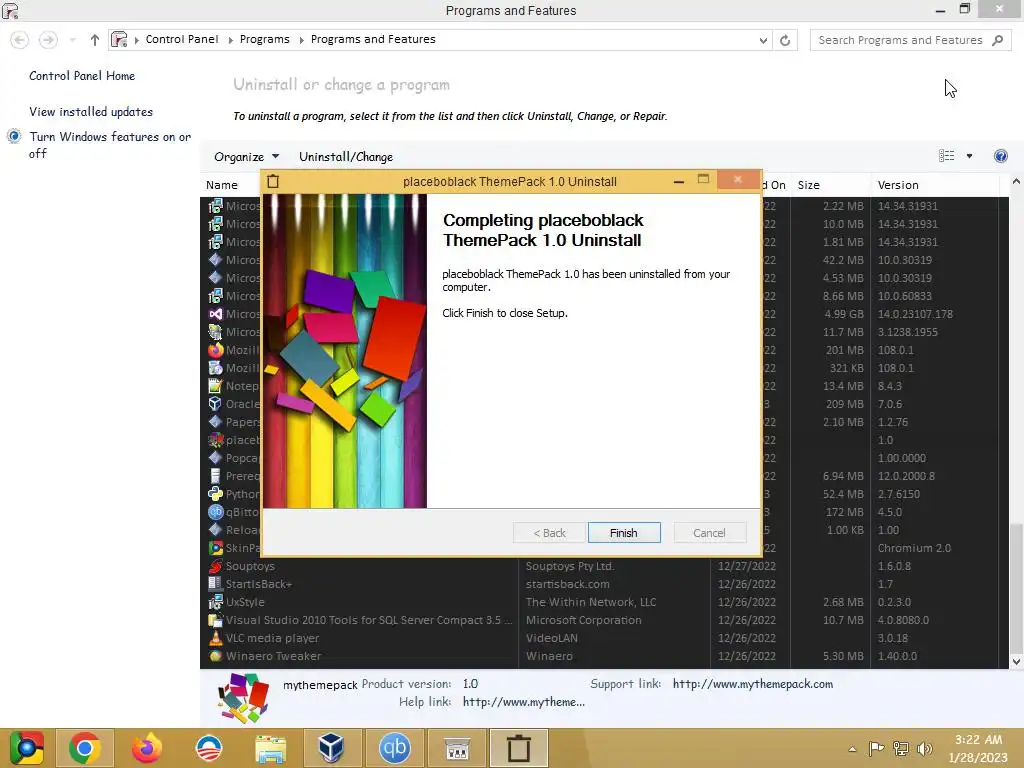
Task: Open View installed updates link
Action: 91,112
